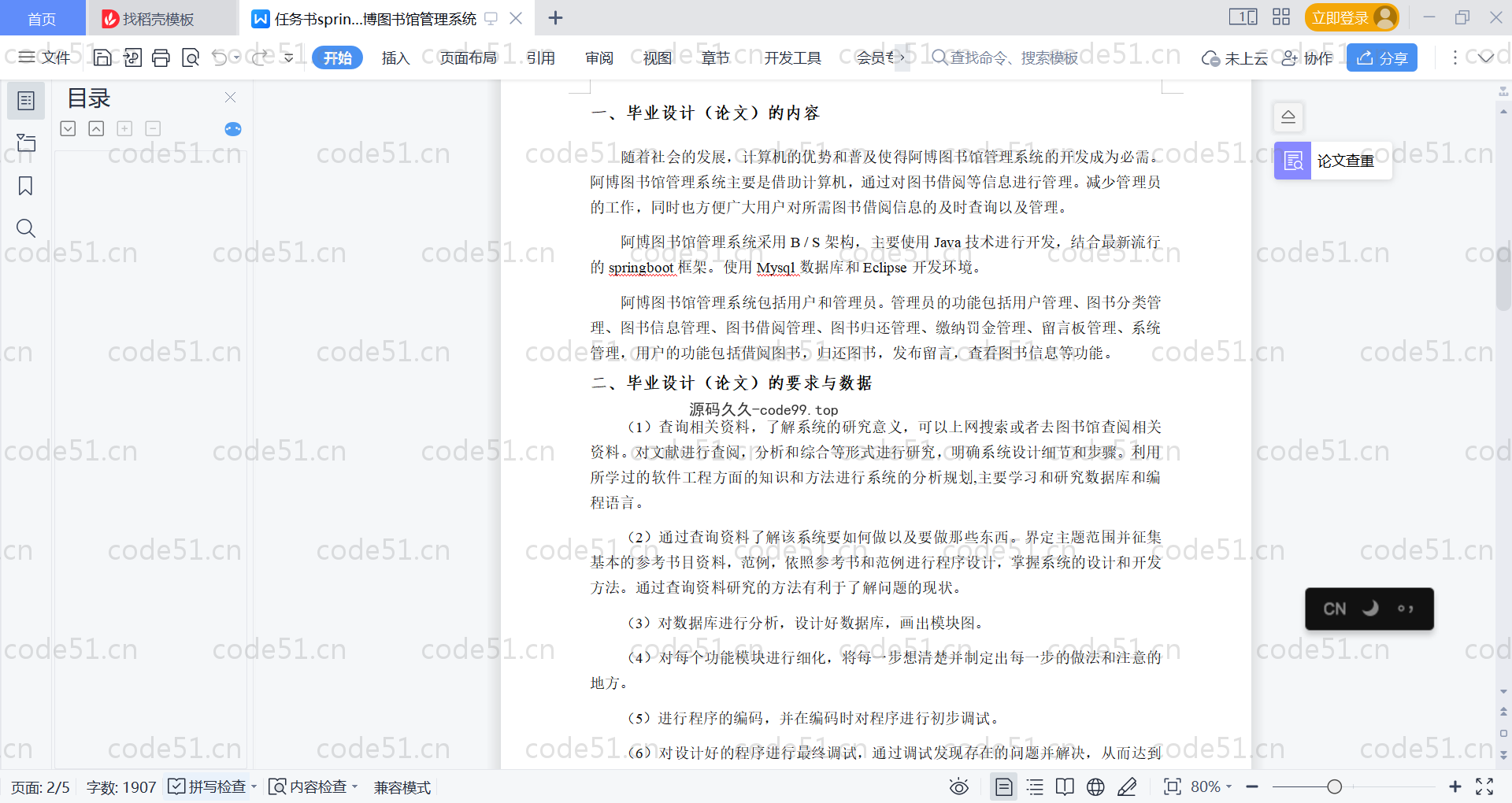Open the 插入 ribbon tab
The width and height of the screenshot is (1512, 803).
(395, 57)
